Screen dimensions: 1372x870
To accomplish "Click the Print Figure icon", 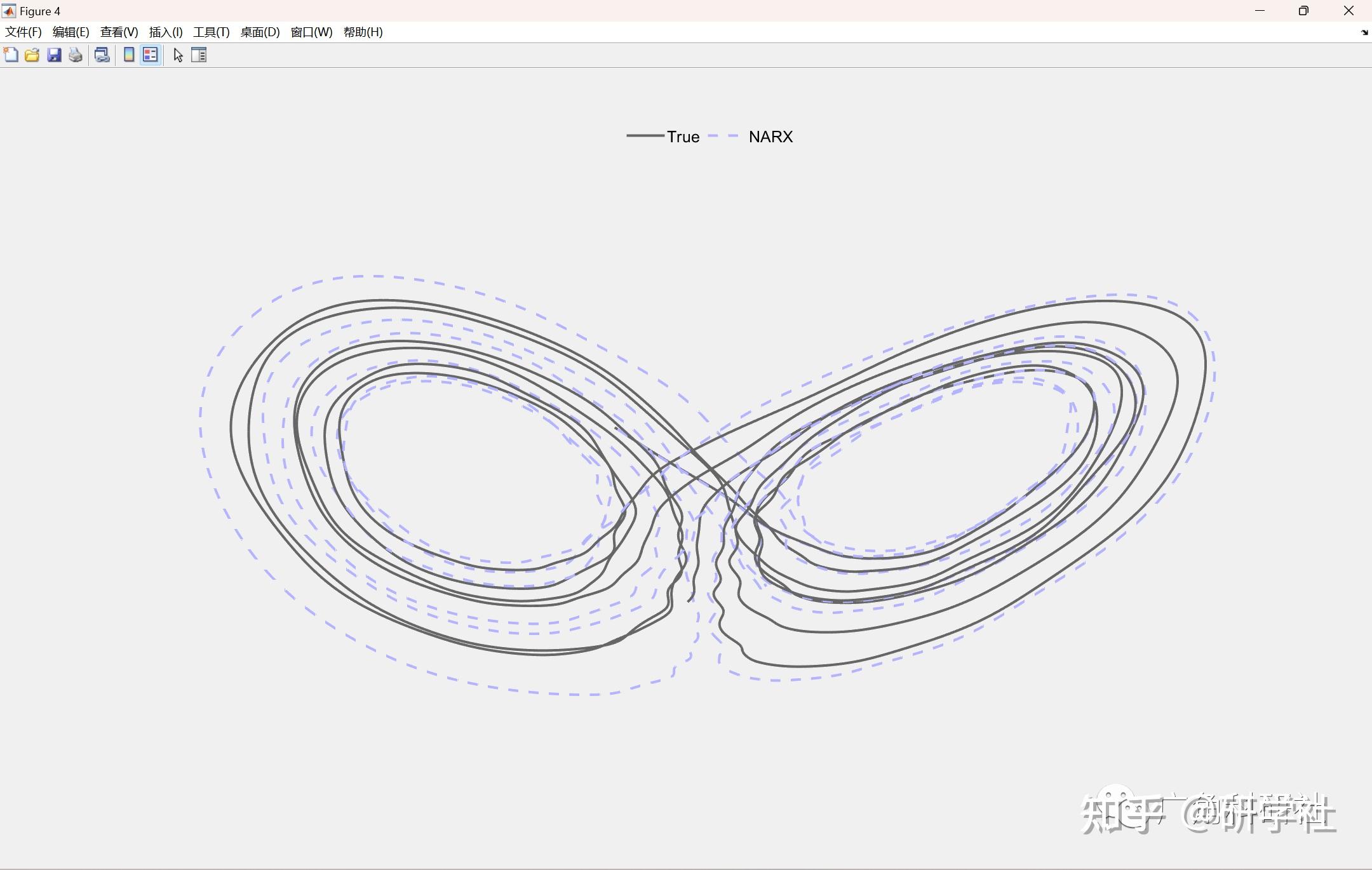I will (x=76, y=55).
